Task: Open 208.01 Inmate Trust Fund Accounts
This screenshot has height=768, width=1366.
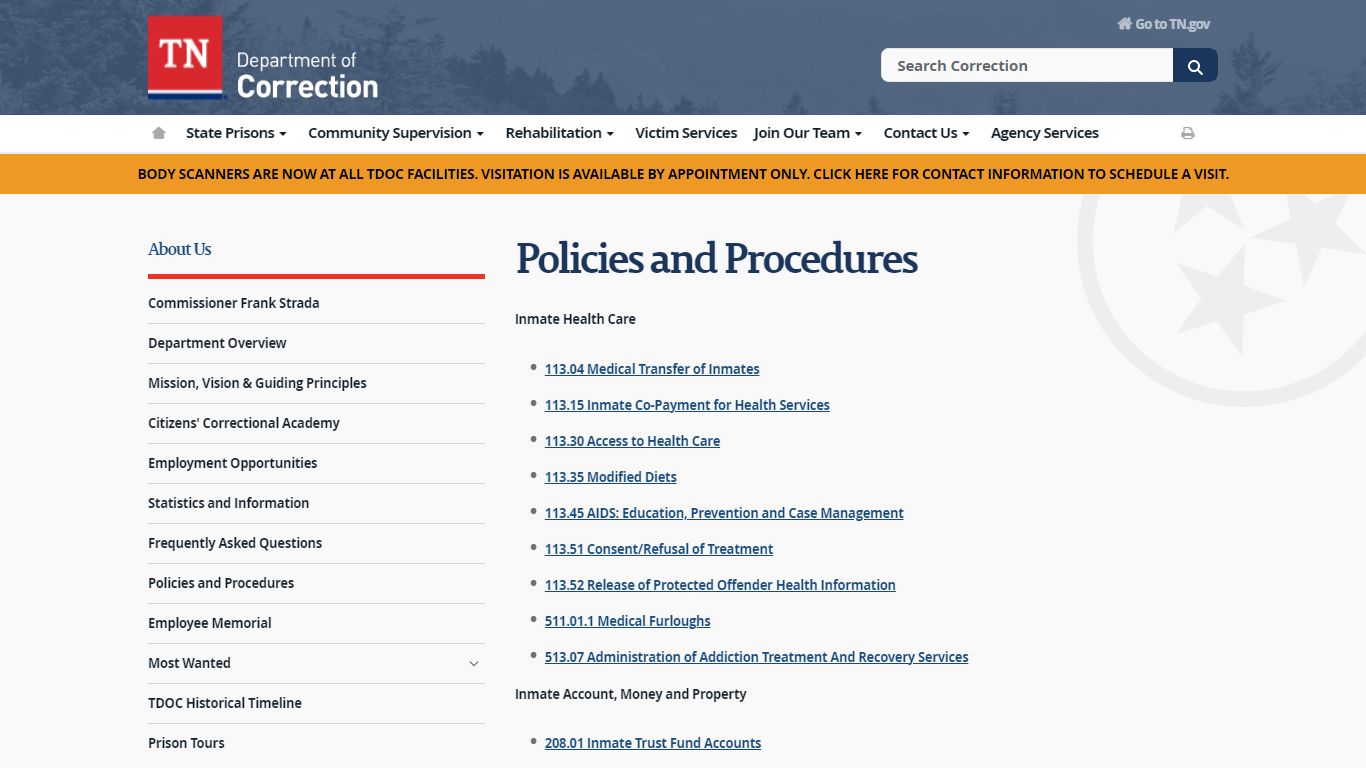Action: tap(653, 743)
